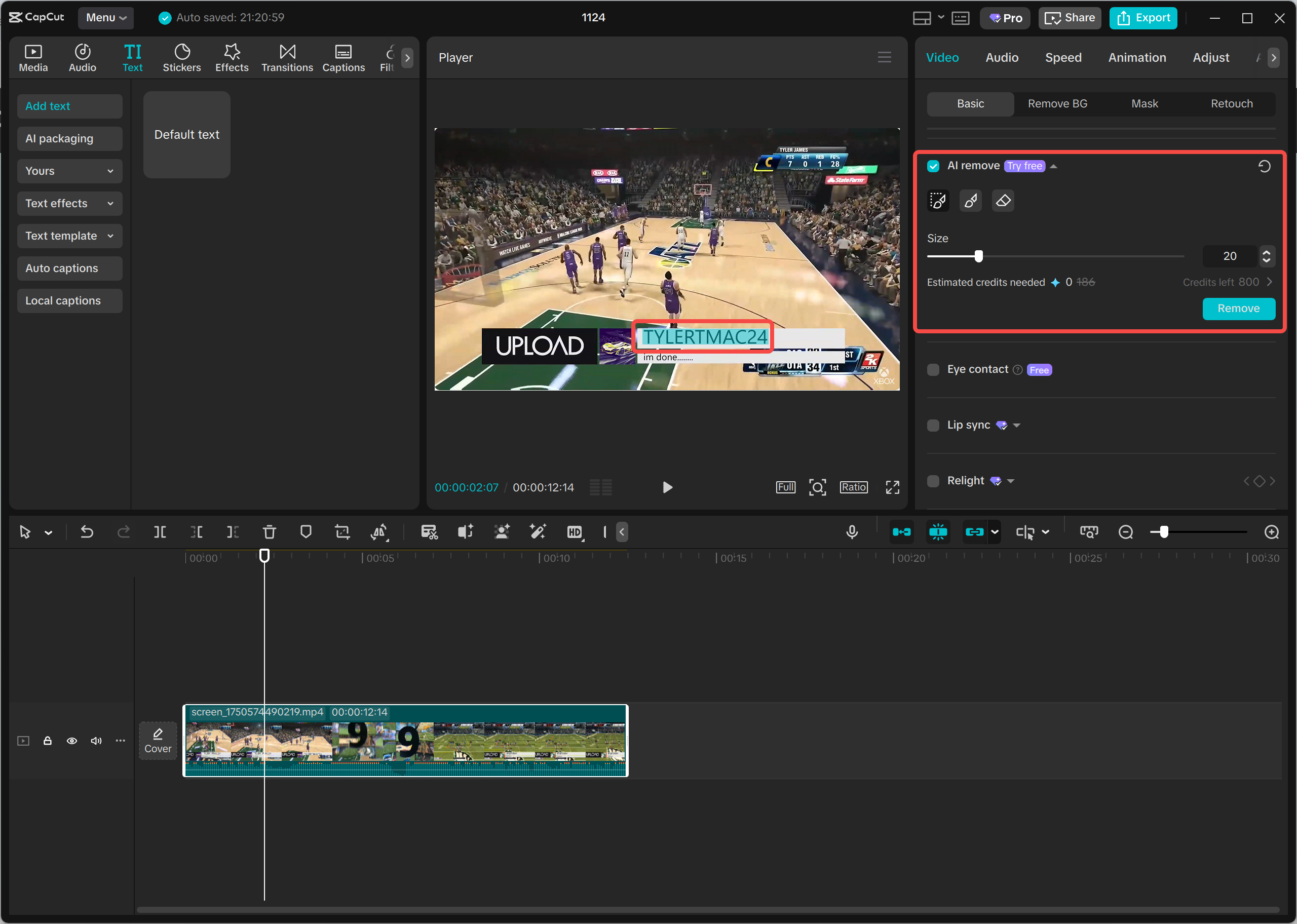Open the crop tool in the toolbar
This screenshot has width=1297, height=924.
(x=342, y=531)
